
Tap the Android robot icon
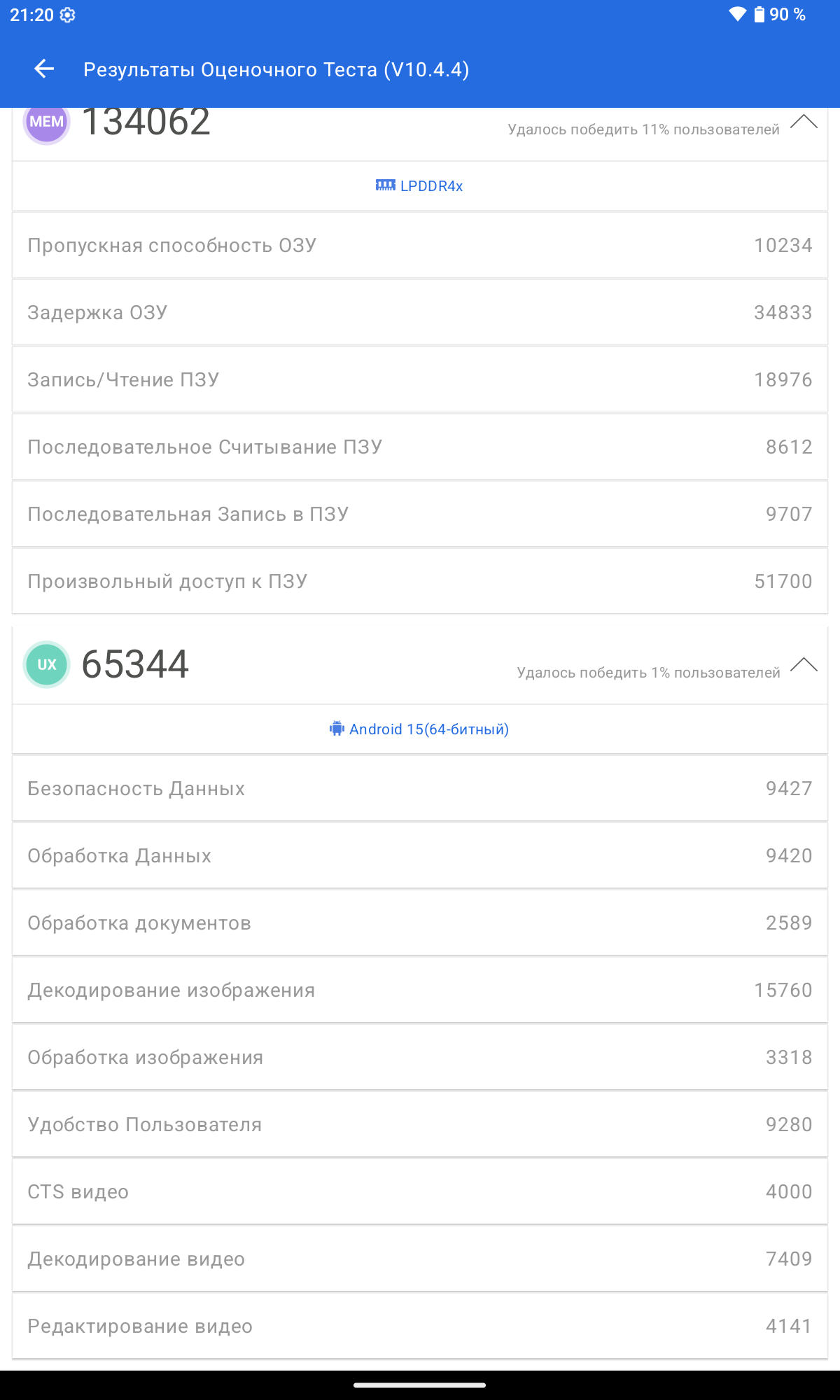point(337,729)
